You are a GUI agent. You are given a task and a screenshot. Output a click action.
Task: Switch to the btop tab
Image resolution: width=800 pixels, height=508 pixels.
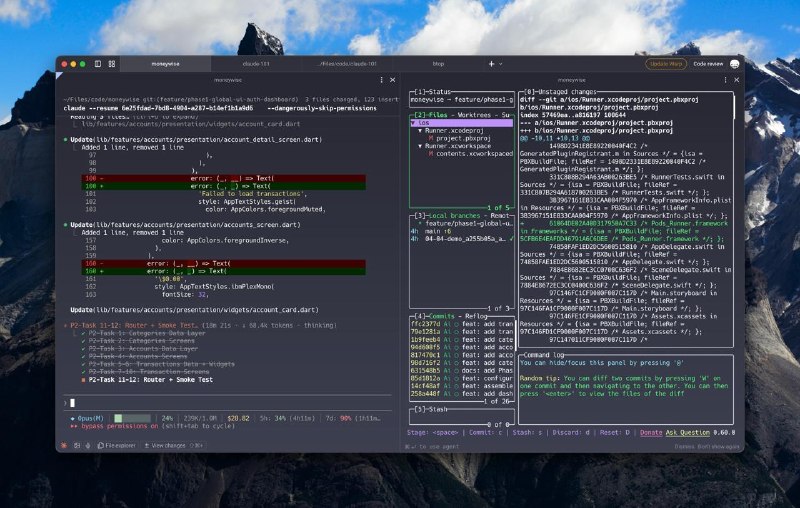click(438, 63)
